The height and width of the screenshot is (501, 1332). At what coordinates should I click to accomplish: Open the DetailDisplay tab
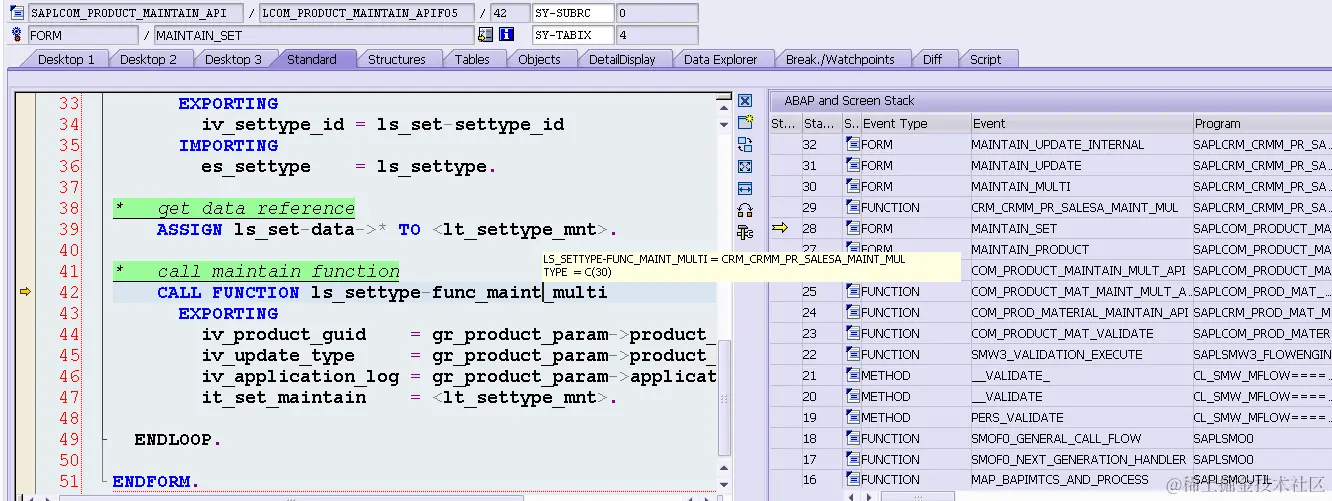click(622, 59)
